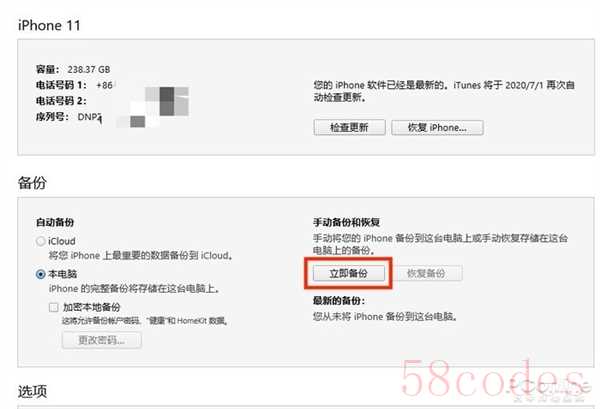The width and height of the screenshot is (600, 409).
Task: Click the 最新的备份 status label
Action: click(339, 301)
